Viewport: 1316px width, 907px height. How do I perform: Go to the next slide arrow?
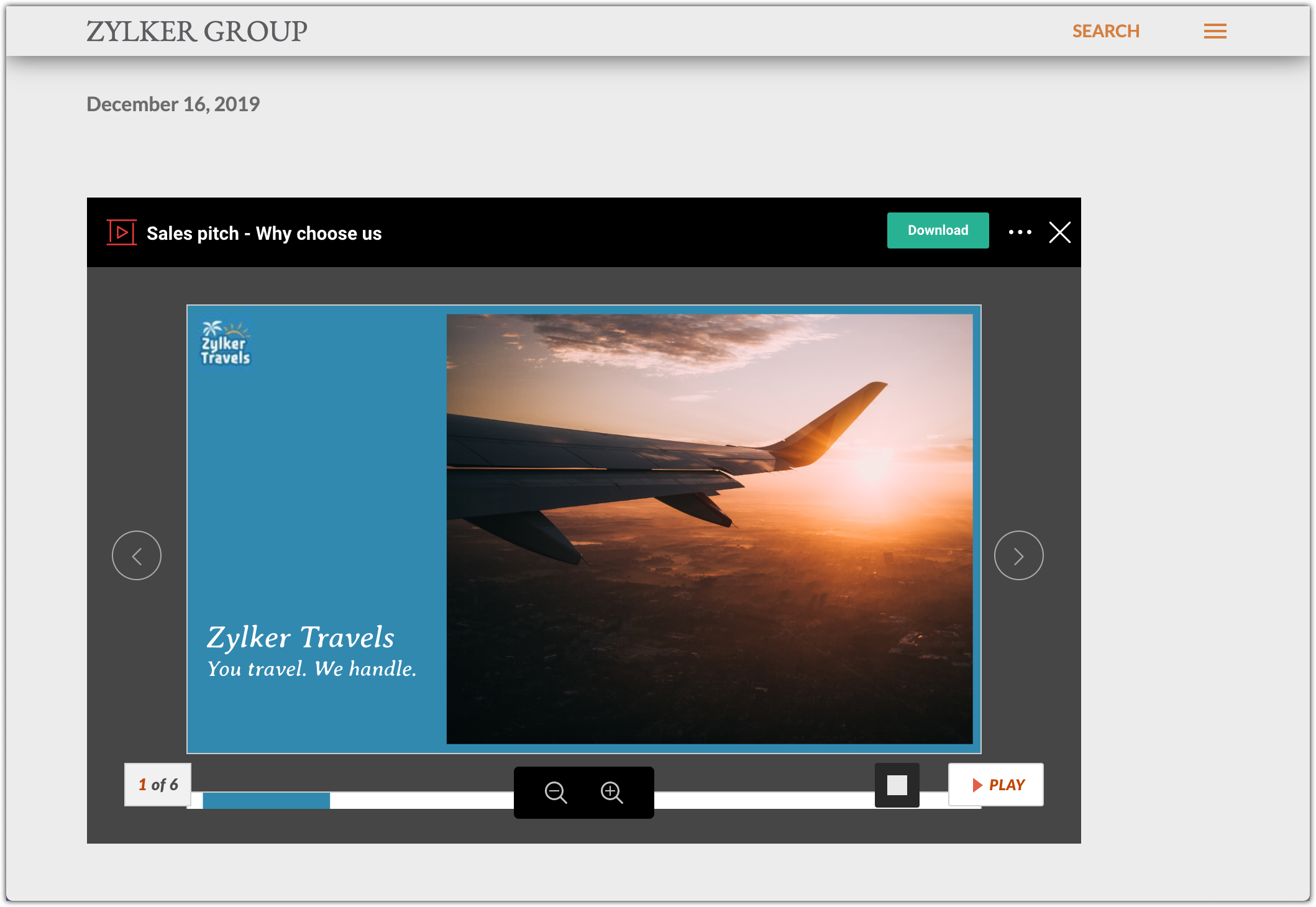pos(1018,555)
